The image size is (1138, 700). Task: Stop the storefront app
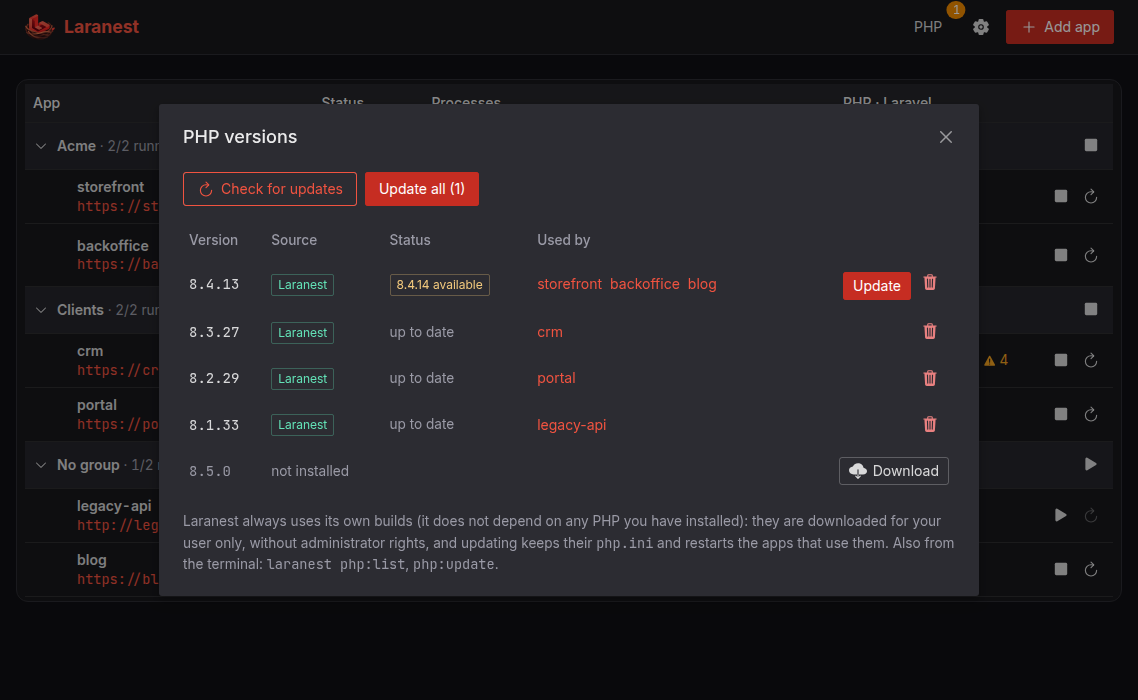click(x=1060, y=196)
